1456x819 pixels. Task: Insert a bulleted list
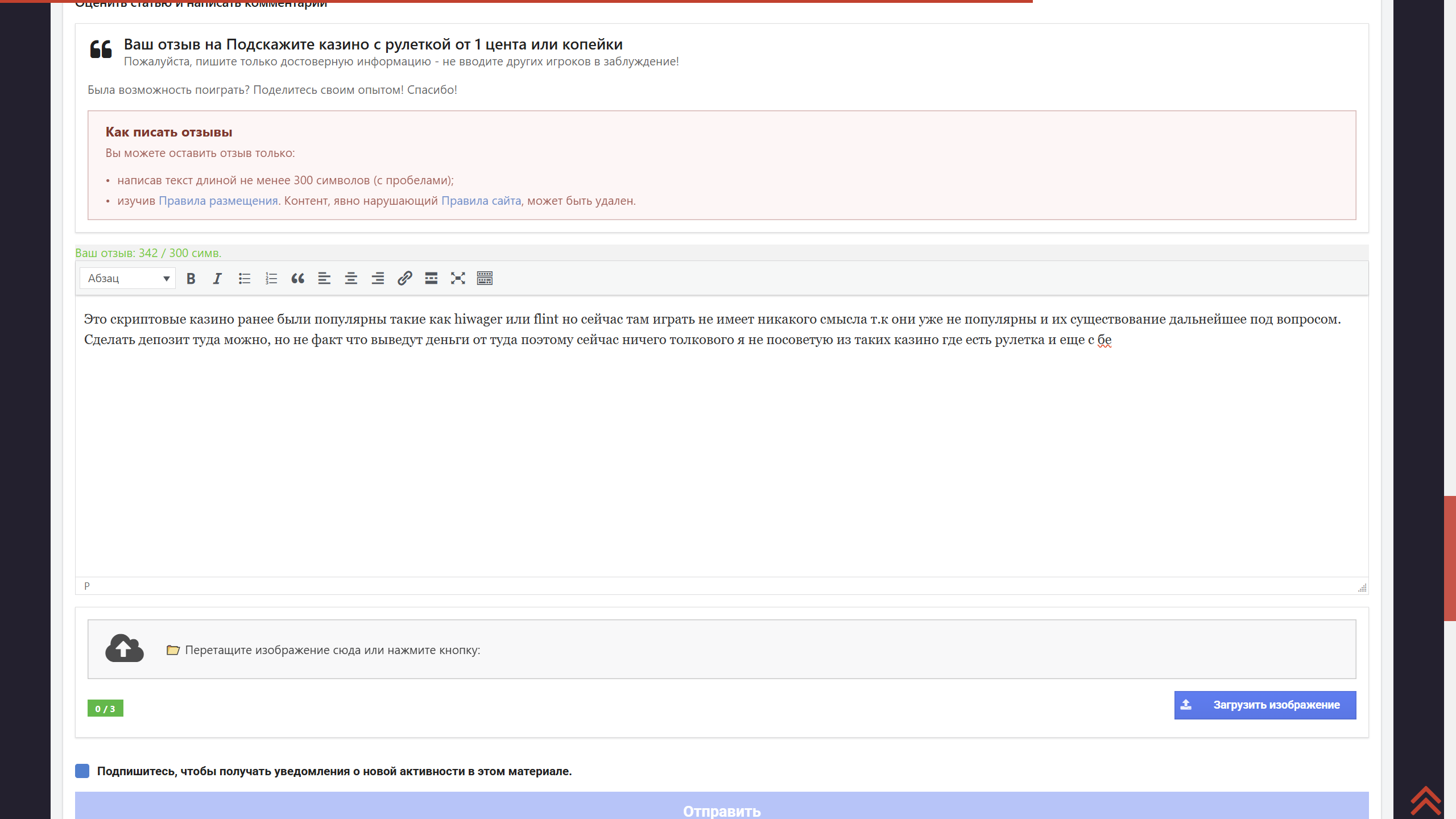(x=245, y=278)
